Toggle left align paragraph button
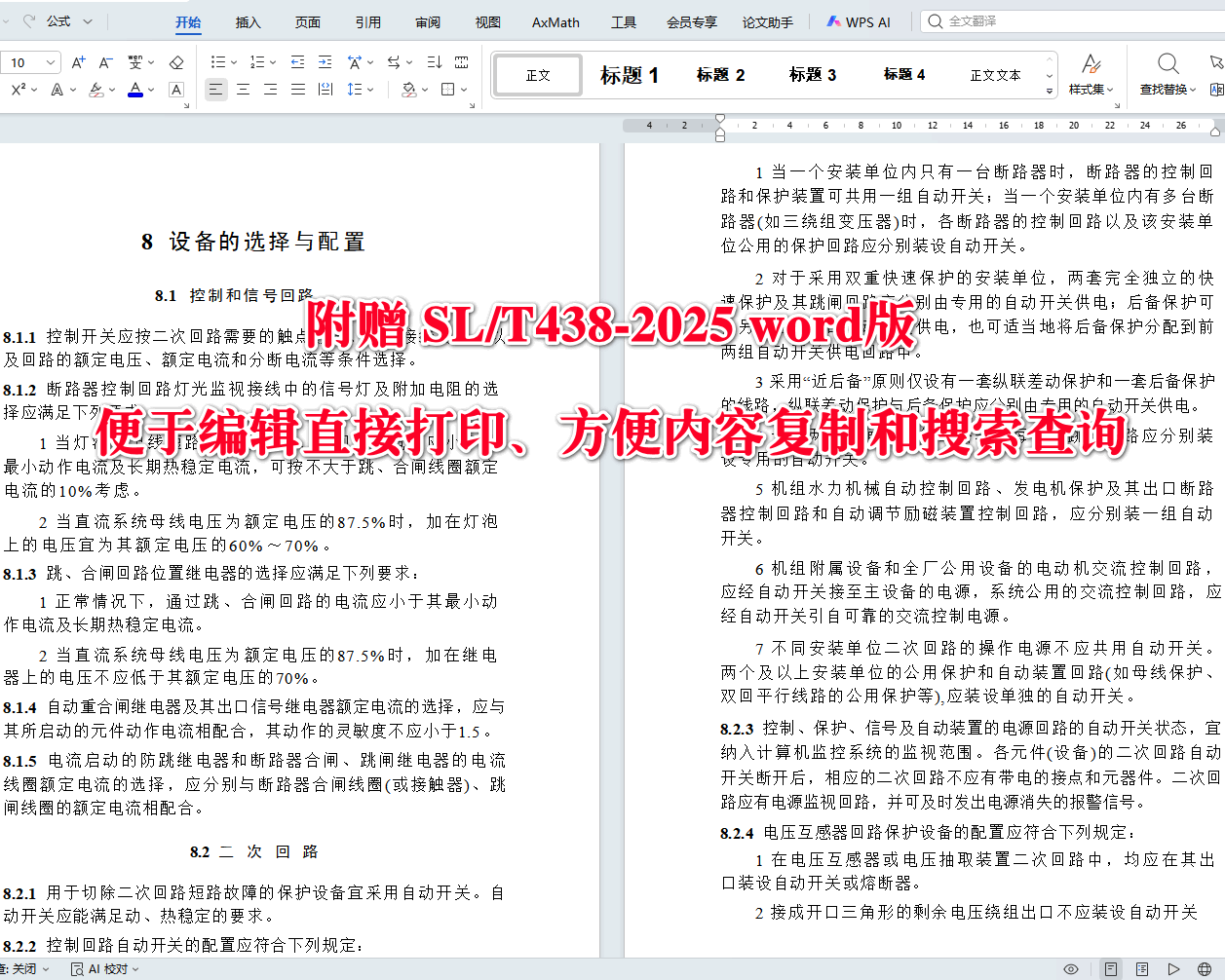1225x980 pixels. pyautogui.click(x=215, y=90)
